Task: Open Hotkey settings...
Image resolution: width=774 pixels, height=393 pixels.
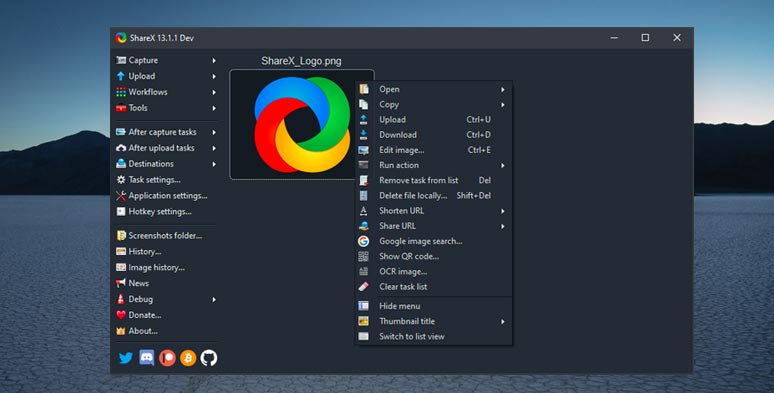Action: [x=165, y=211]
